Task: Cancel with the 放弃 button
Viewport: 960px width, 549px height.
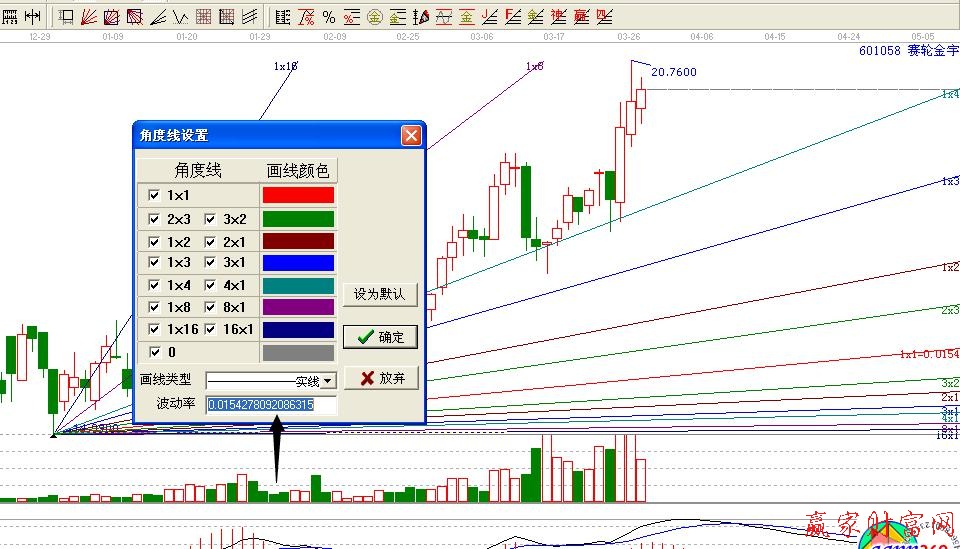Action: 380,378
